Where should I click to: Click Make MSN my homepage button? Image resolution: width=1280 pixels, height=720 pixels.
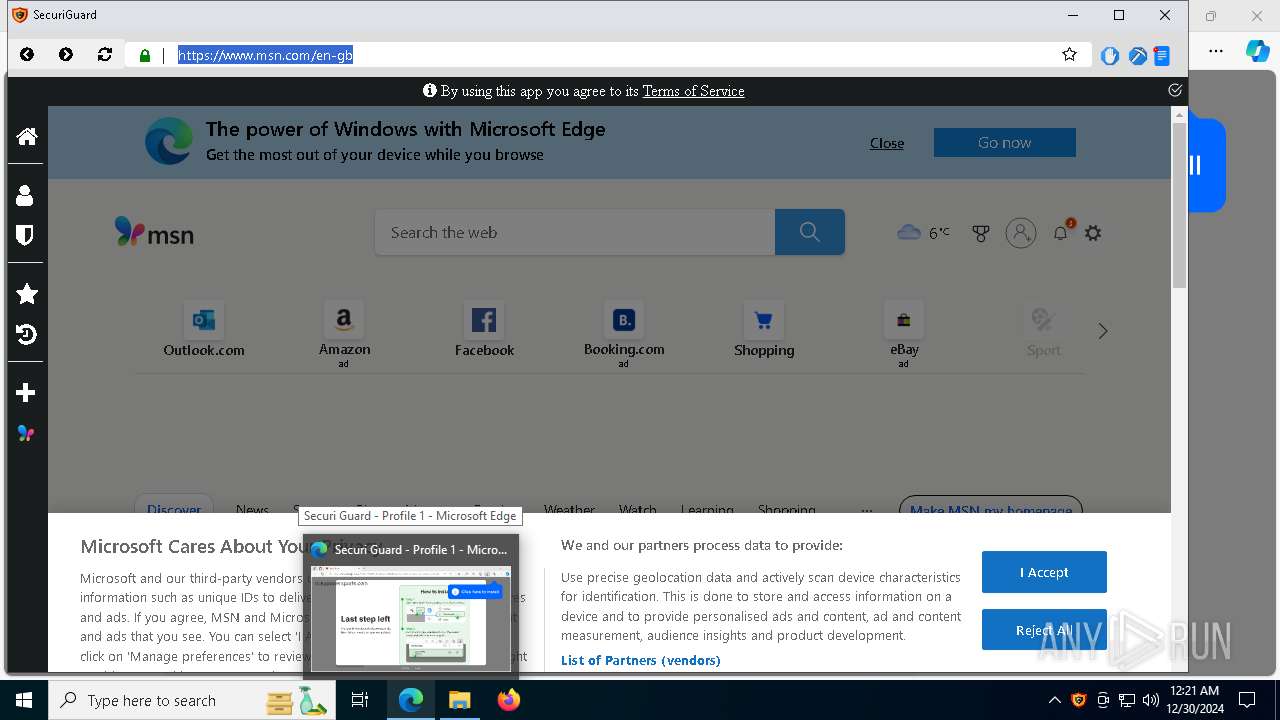click(991, 509)
